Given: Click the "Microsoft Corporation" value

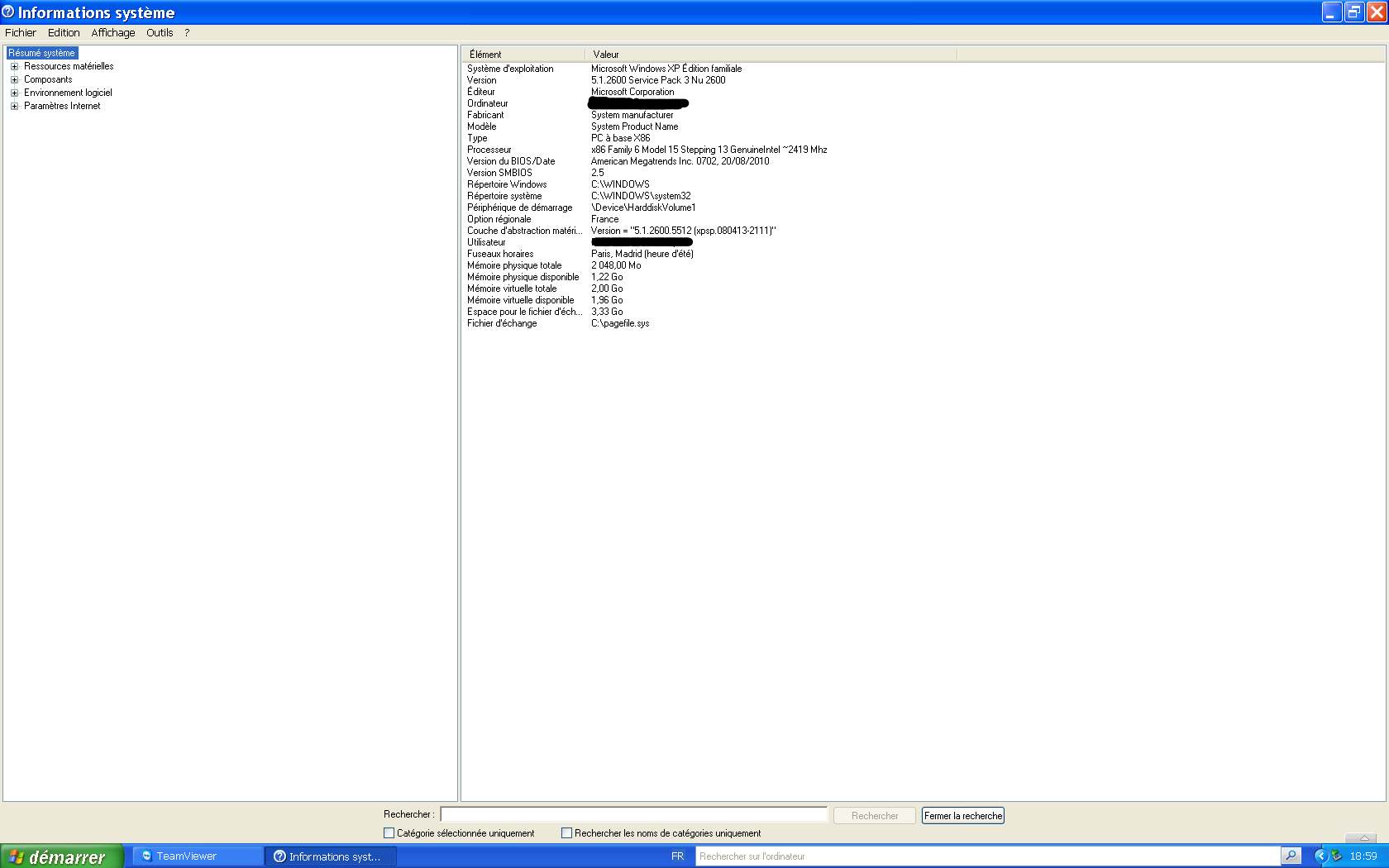Looking at the screenshot, I should (632, 92).
